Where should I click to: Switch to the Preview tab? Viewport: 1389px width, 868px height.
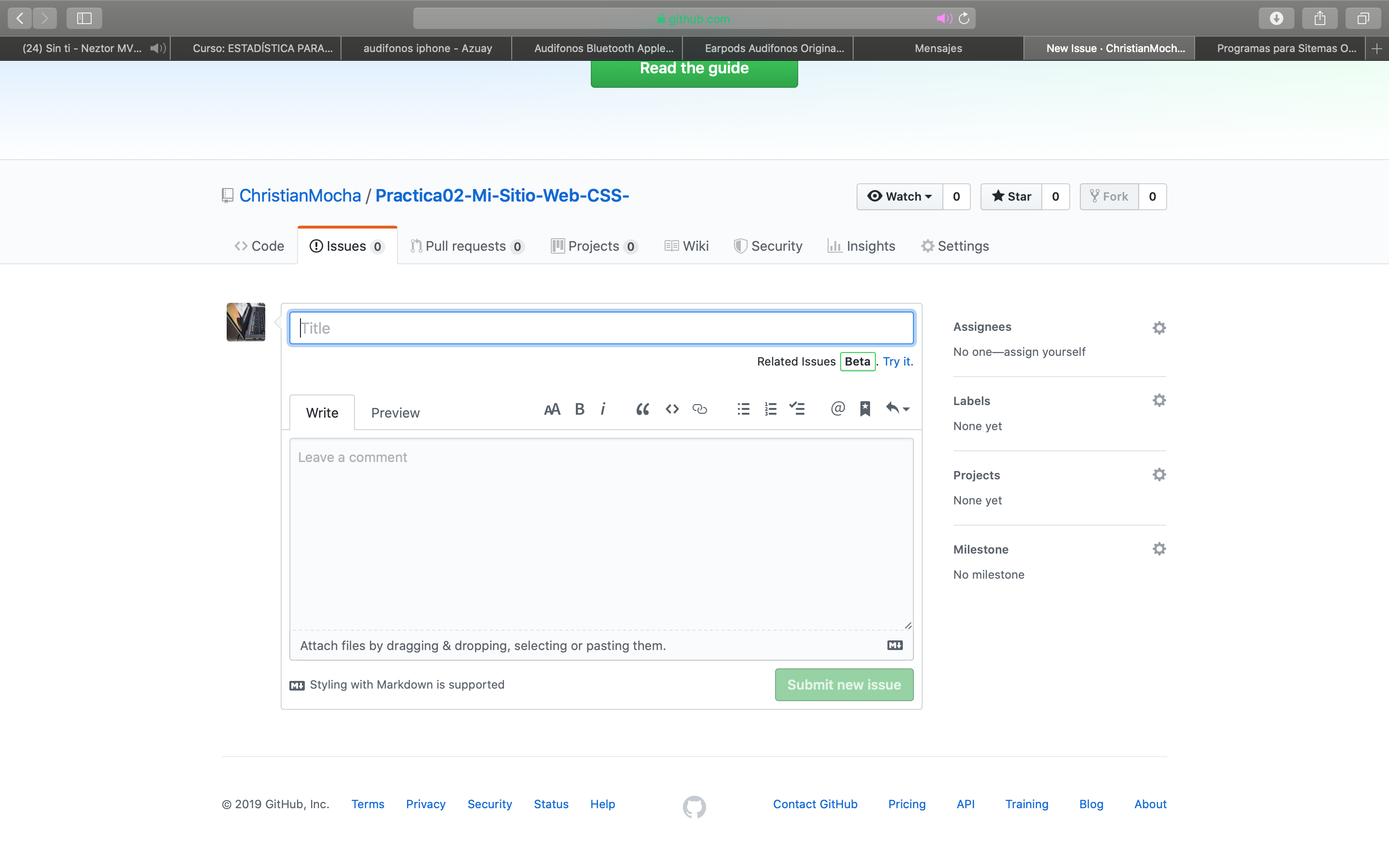click(x=395, y=412)
